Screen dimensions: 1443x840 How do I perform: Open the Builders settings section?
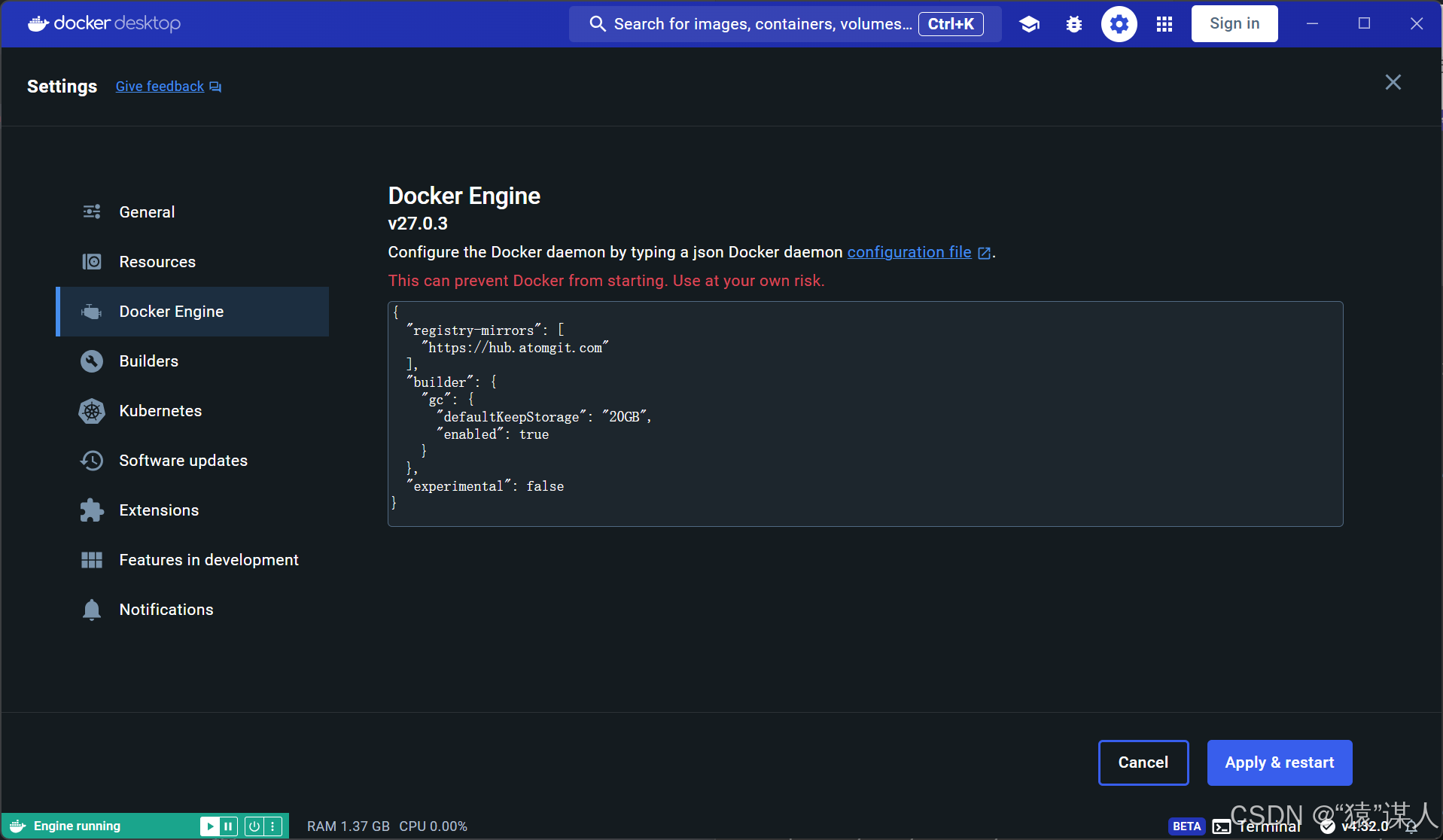193,361
